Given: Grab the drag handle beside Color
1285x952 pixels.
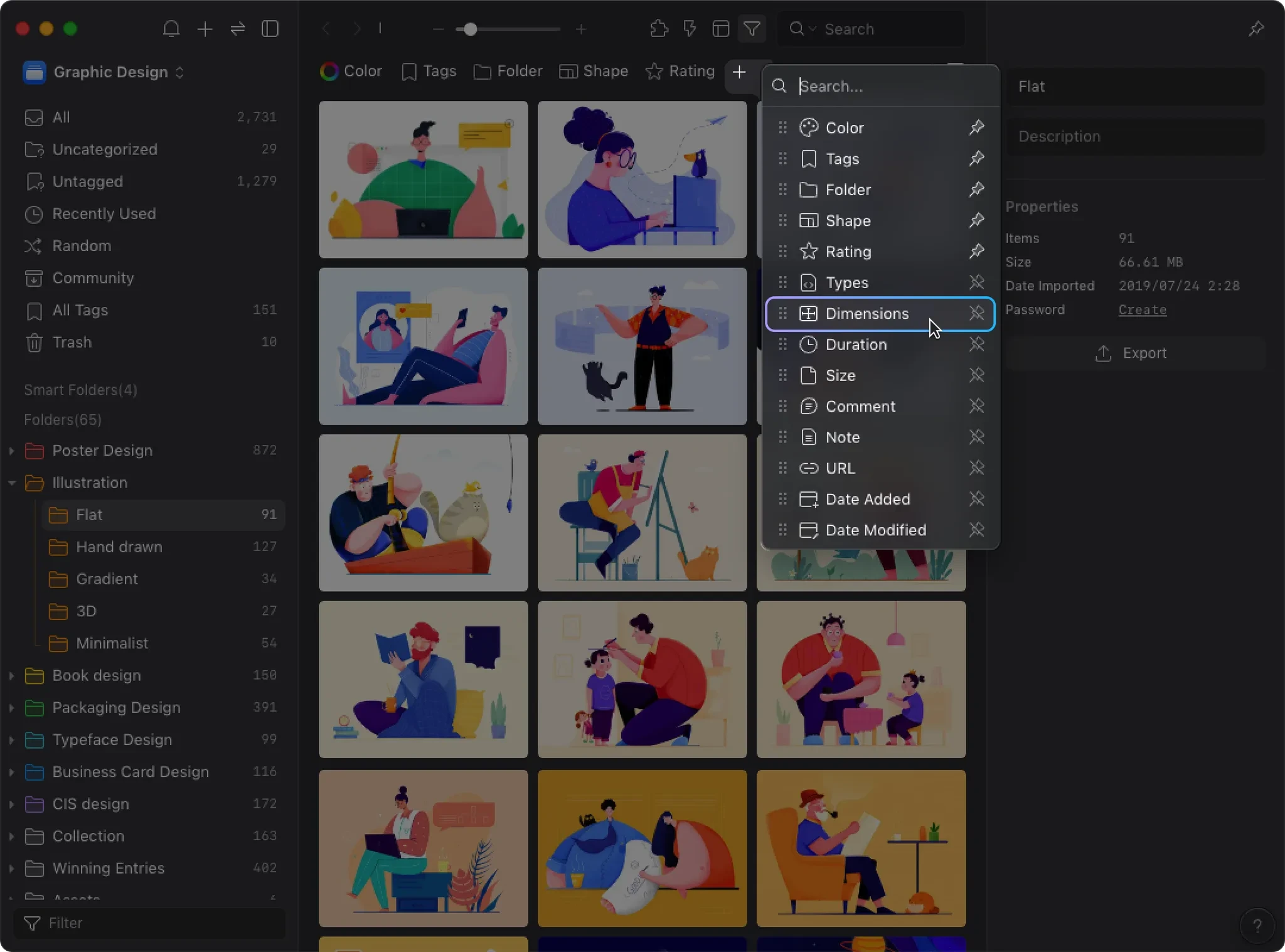Looking at the screenshot, I should [782, 127].
